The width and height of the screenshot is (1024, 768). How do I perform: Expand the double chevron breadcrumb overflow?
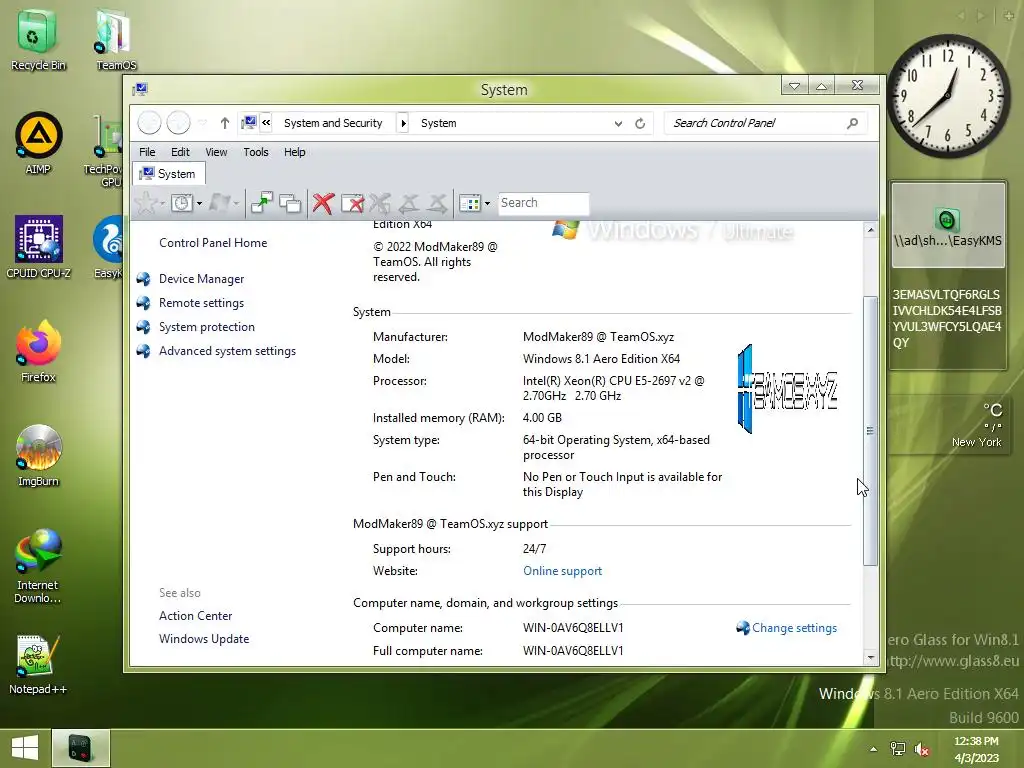[266, 122]
